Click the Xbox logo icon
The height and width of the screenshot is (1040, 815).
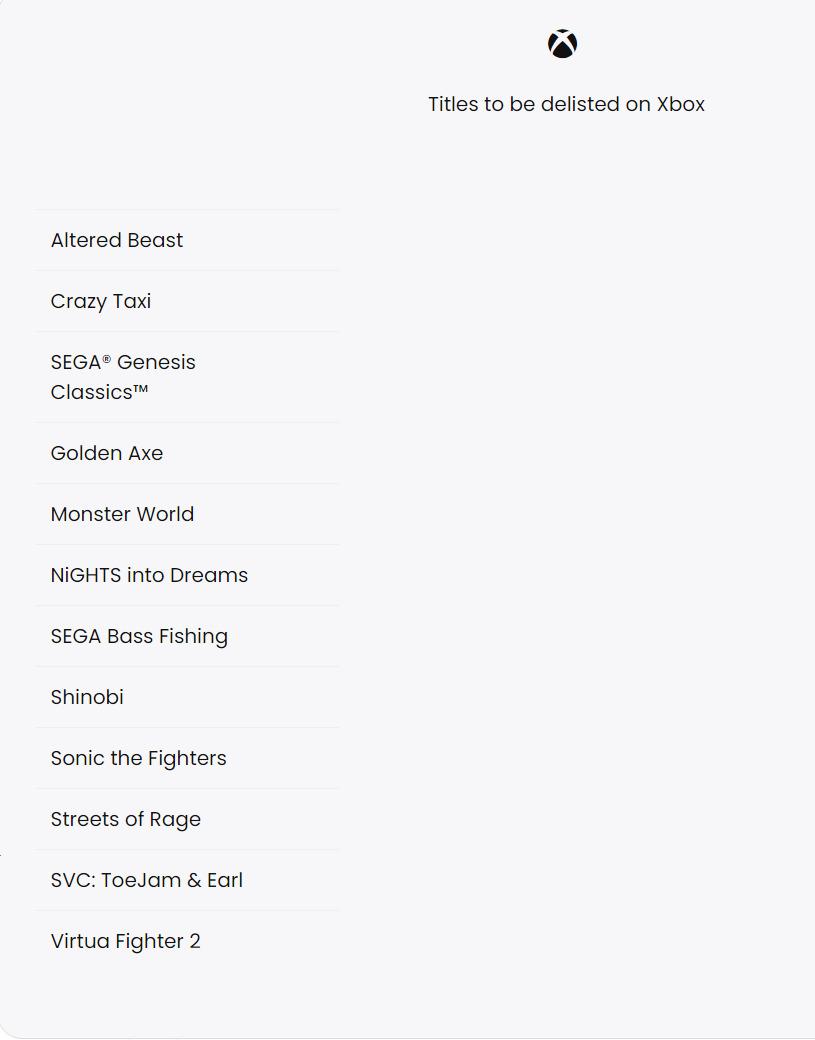pos(562,44)
